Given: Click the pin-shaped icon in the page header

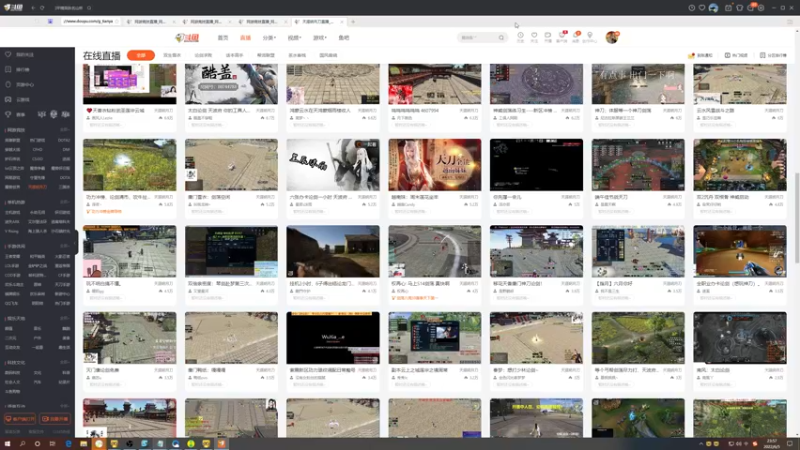Looking at the screenshot, I should pyautogui.click(x=589, y=35).
